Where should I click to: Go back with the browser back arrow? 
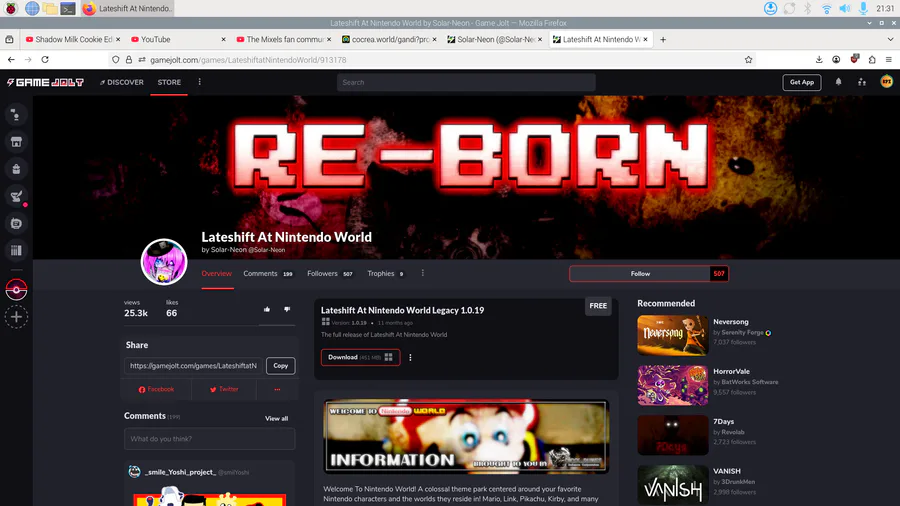(11, 60)
